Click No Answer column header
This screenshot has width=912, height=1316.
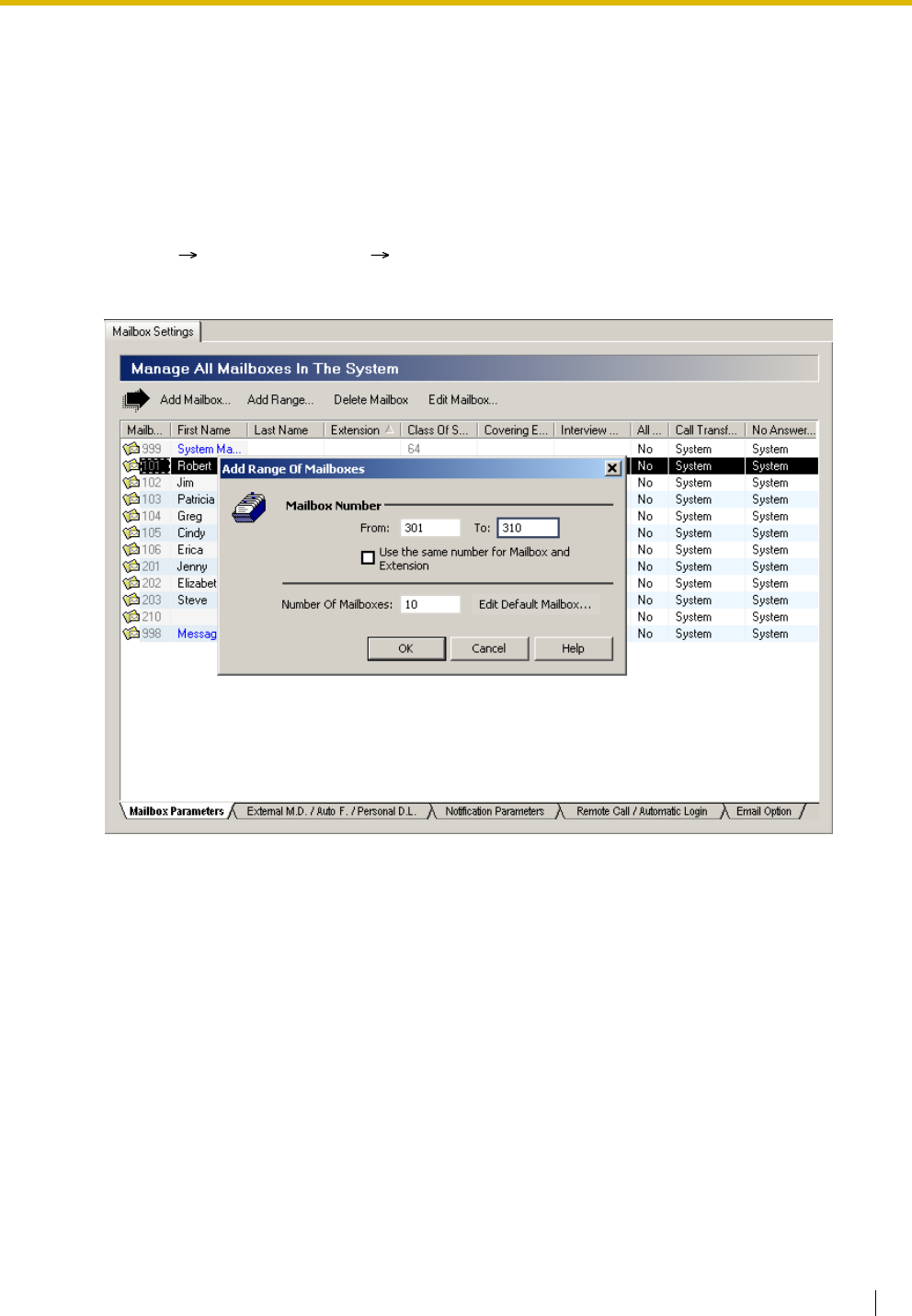tap(781, 429)
